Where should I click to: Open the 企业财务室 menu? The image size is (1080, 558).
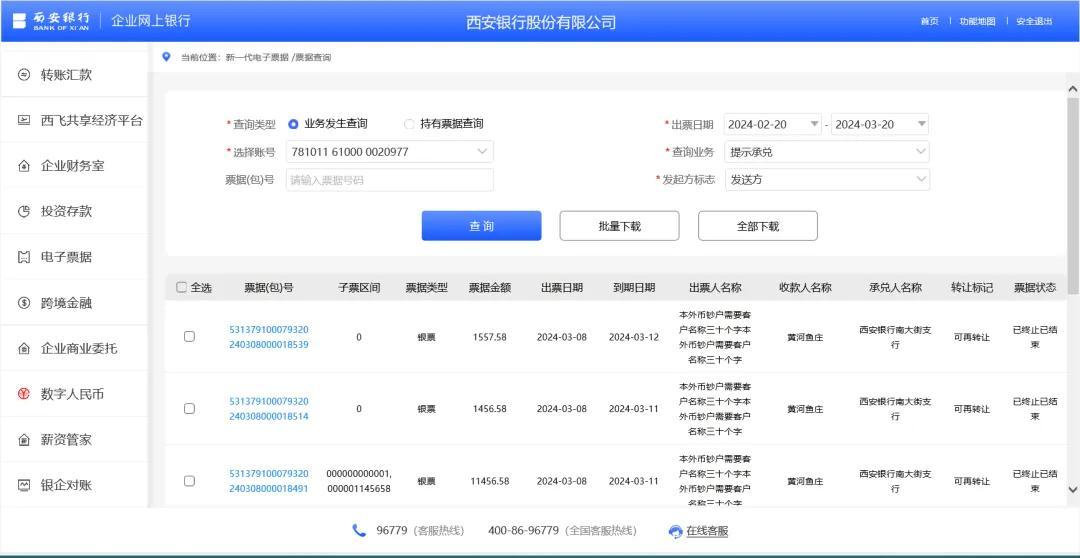tap(74, 166)
